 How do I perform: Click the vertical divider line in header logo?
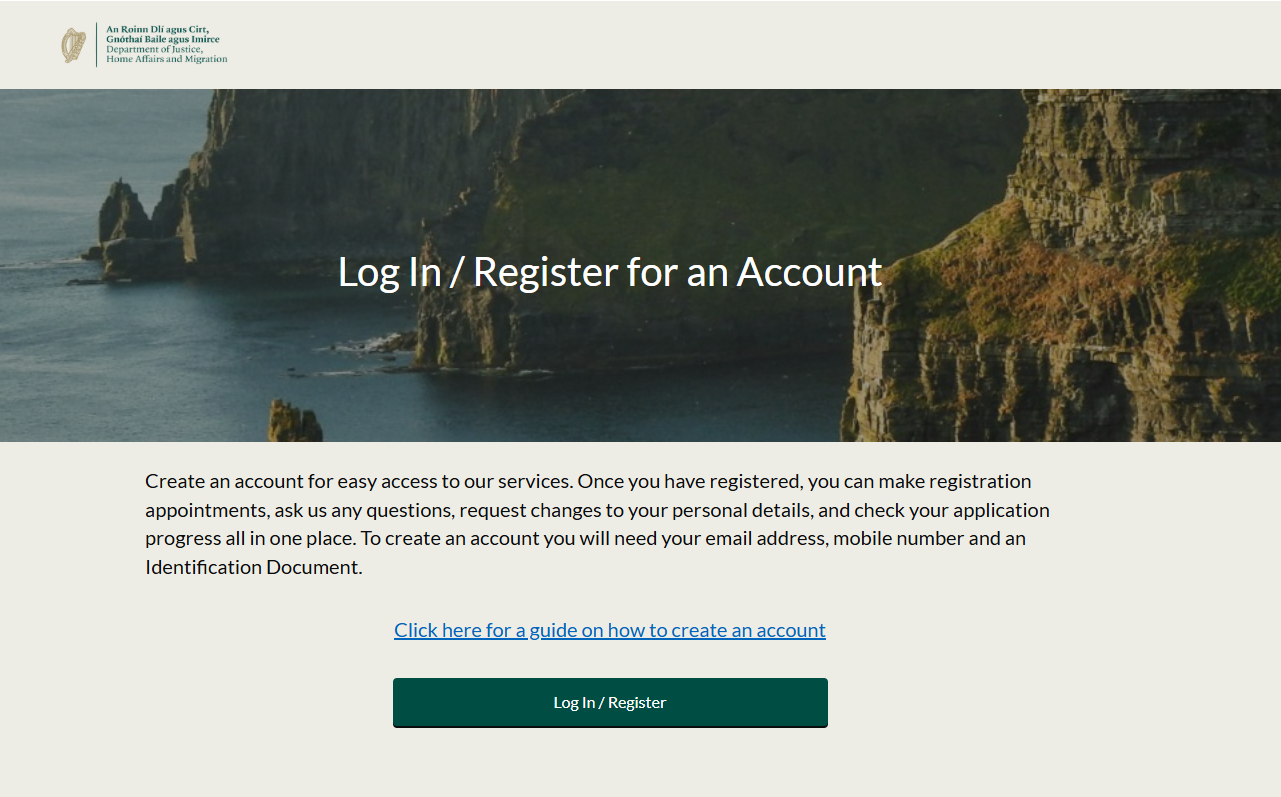[x=96, y=45]
